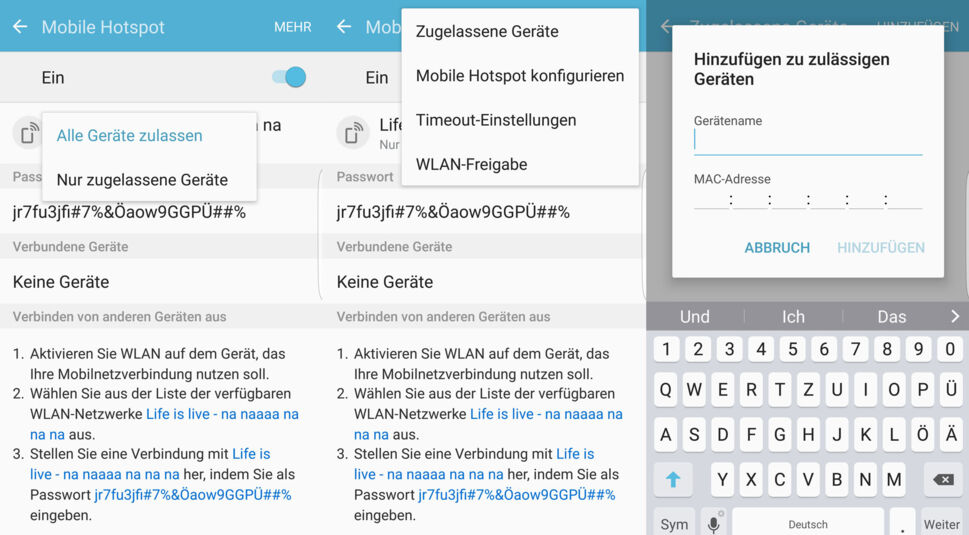Expand more word suggestions arrow
This screenshot has height=535, width=969.
click(954, 316)
